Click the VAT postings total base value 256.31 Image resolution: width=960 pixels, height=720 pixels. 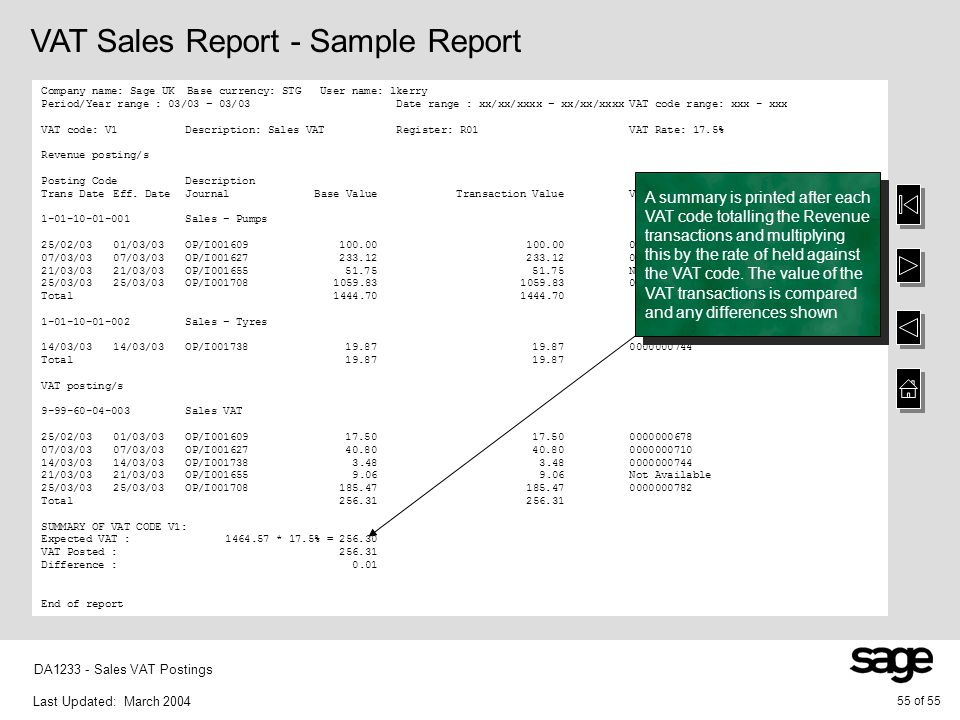[x=358, y=501]
